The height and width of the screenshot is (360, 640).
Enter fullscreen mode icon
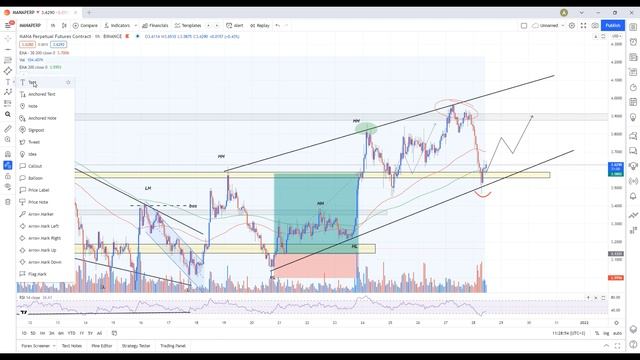[583, 25]
